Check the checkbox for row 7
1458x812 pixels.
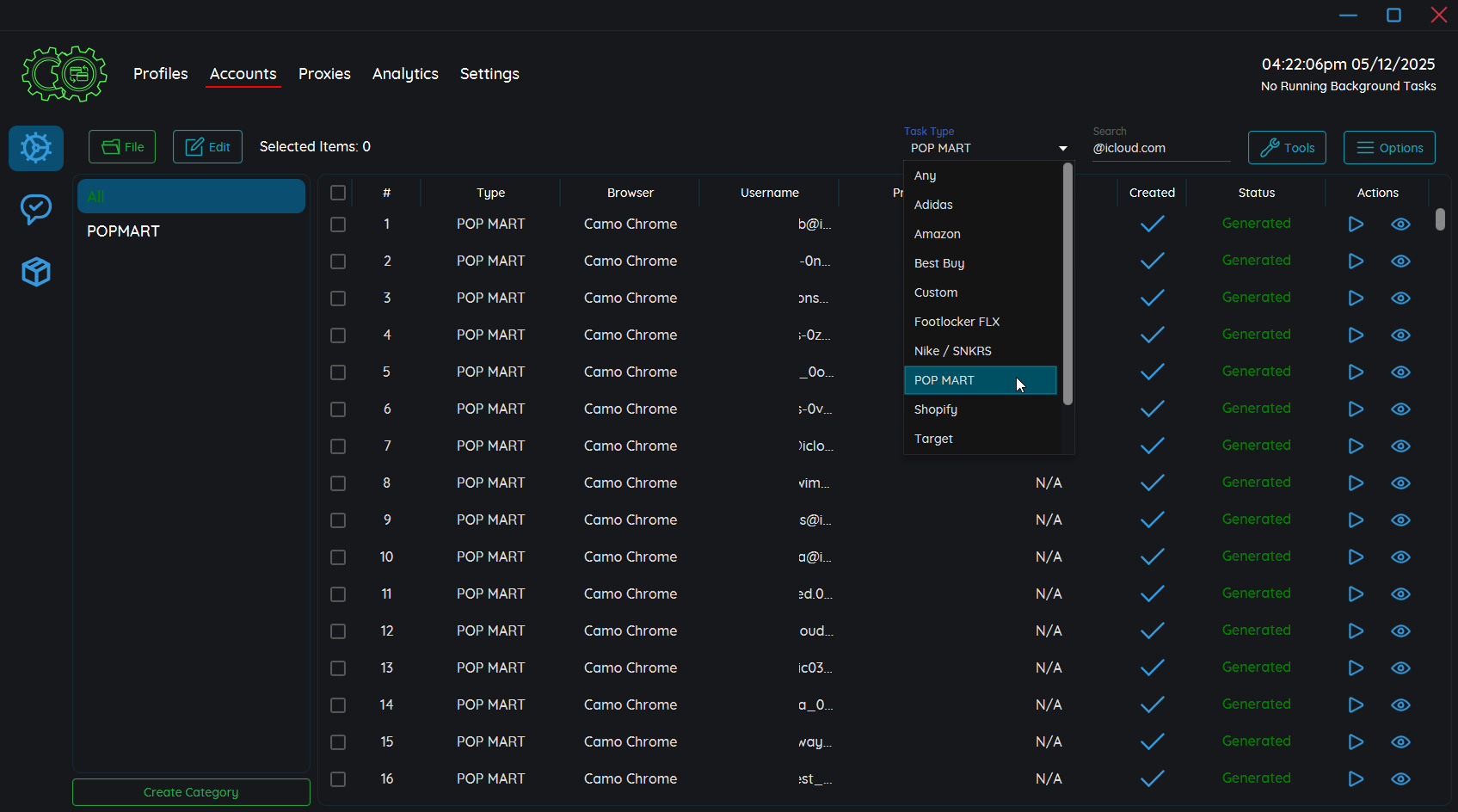tap(338, 446)
